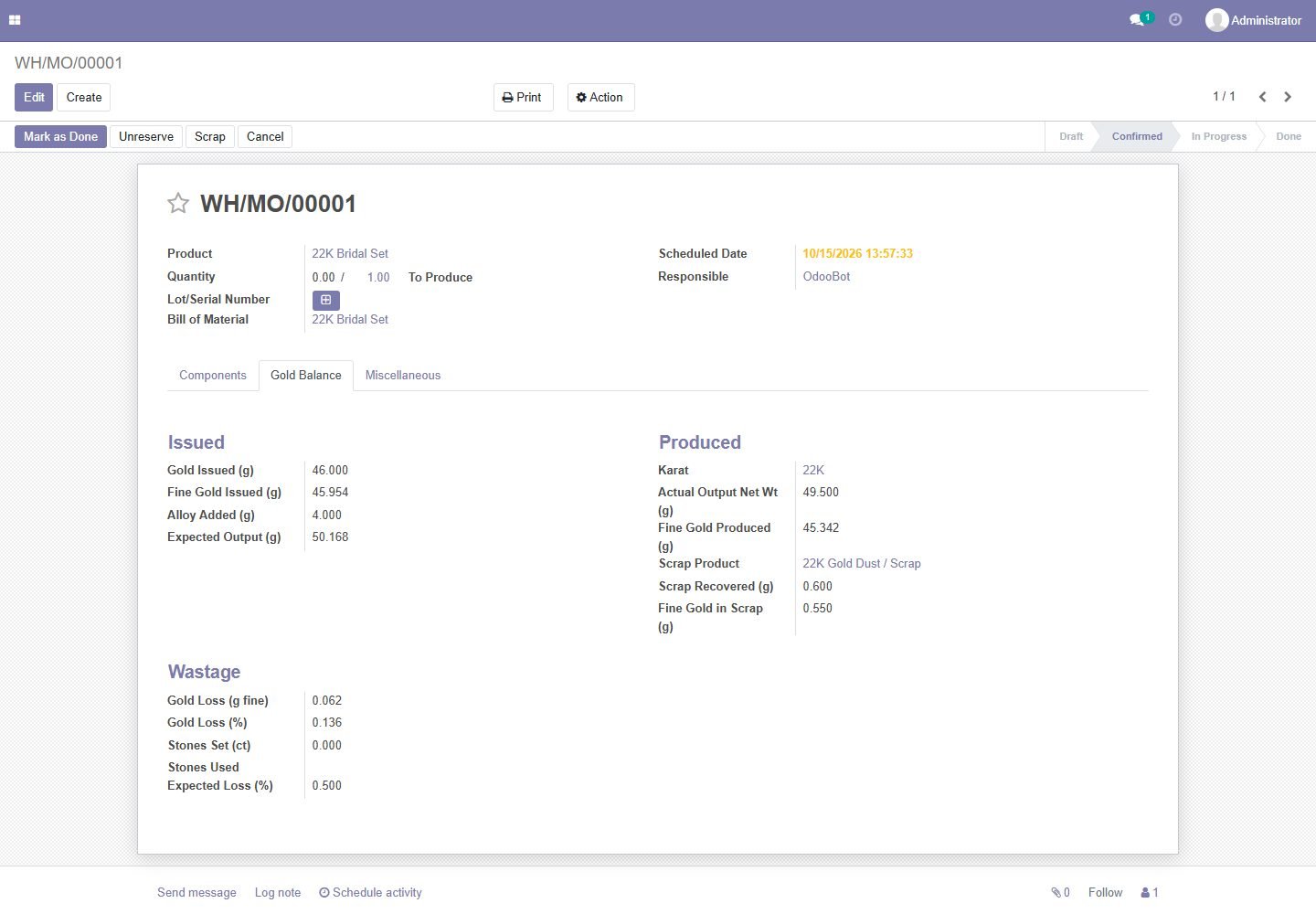Click the quantity to produce 1.00

[378, 278]
